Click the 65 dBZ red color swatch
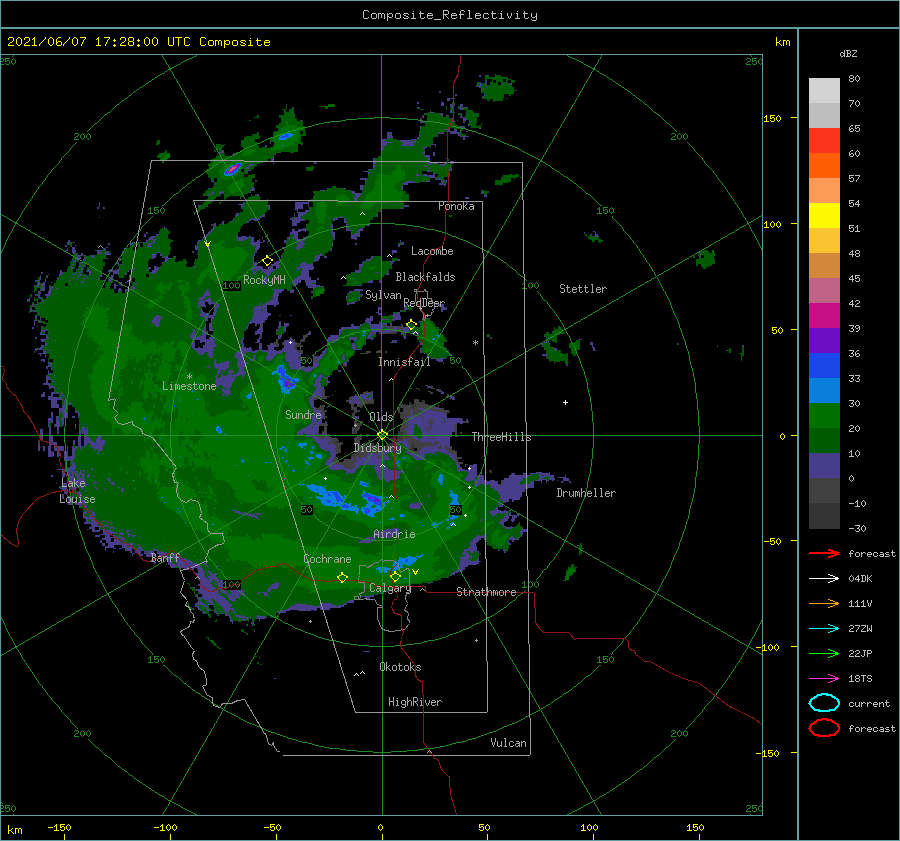The image size is (900, 841). [824, 140]
